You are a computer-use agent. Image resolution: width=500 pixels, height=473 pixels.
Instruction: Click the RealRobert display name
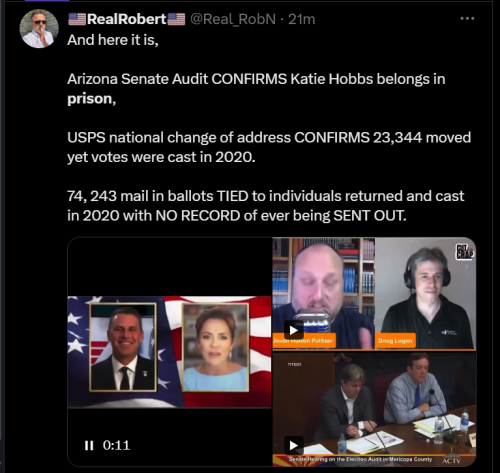click(x=126, y=19)
